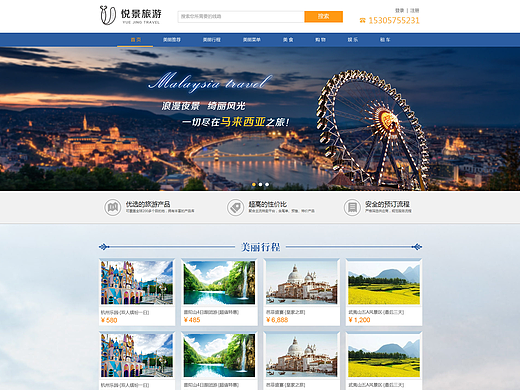Click the Yue Jing Travel logo
520x390 pixels.
pos(130,15)
